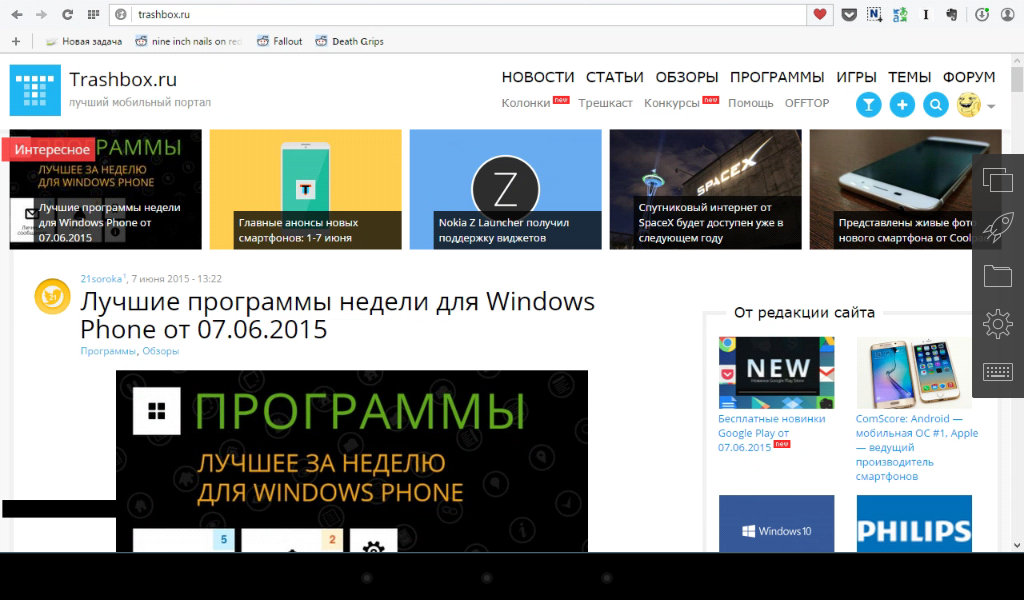Screen dimensions: 1024x600
Task: Go to Трешкаст submenu link
Action: coord(605,103)
